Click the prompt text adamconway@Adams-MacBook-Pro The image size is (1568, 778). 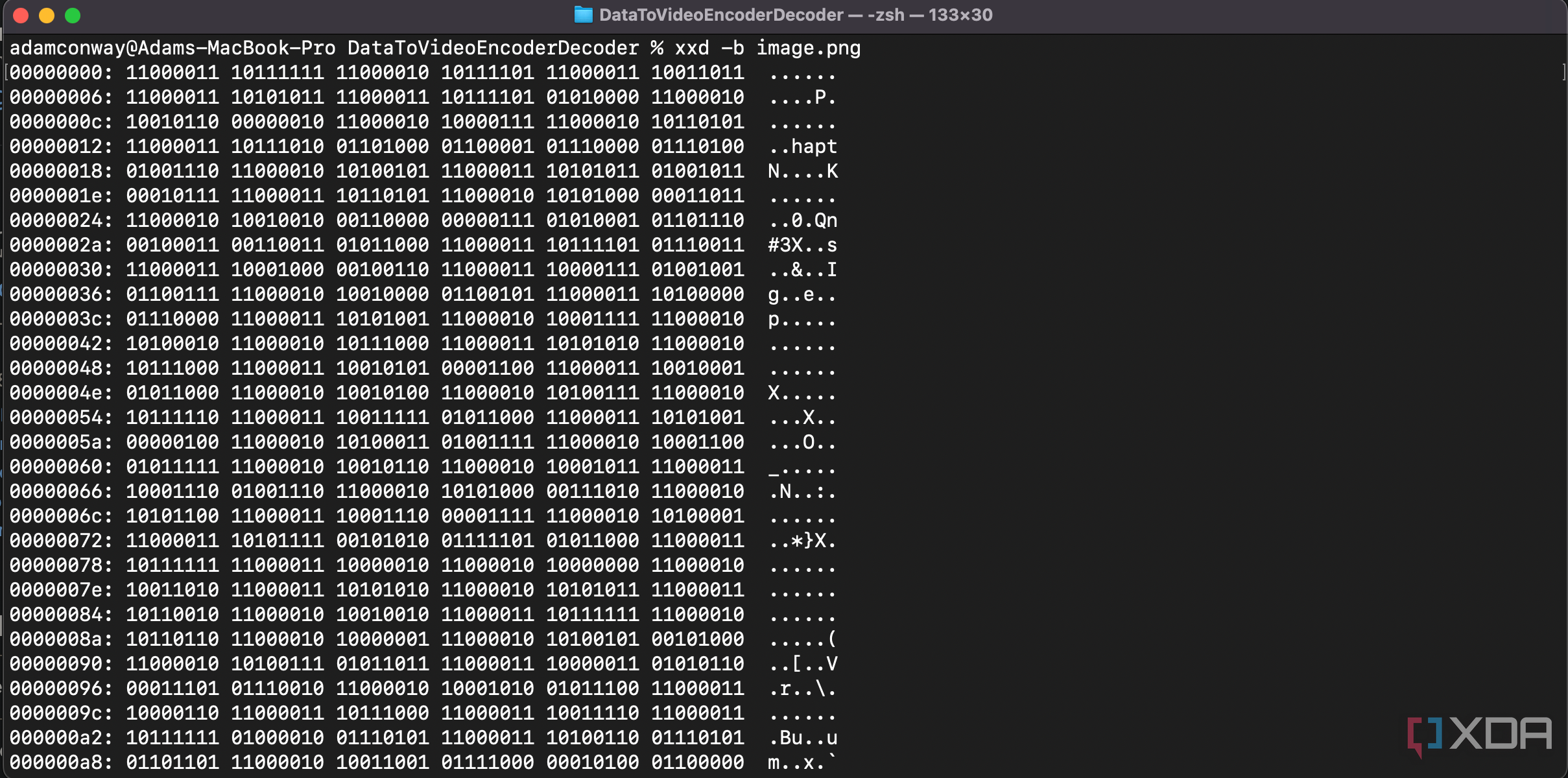pos(173,49)
